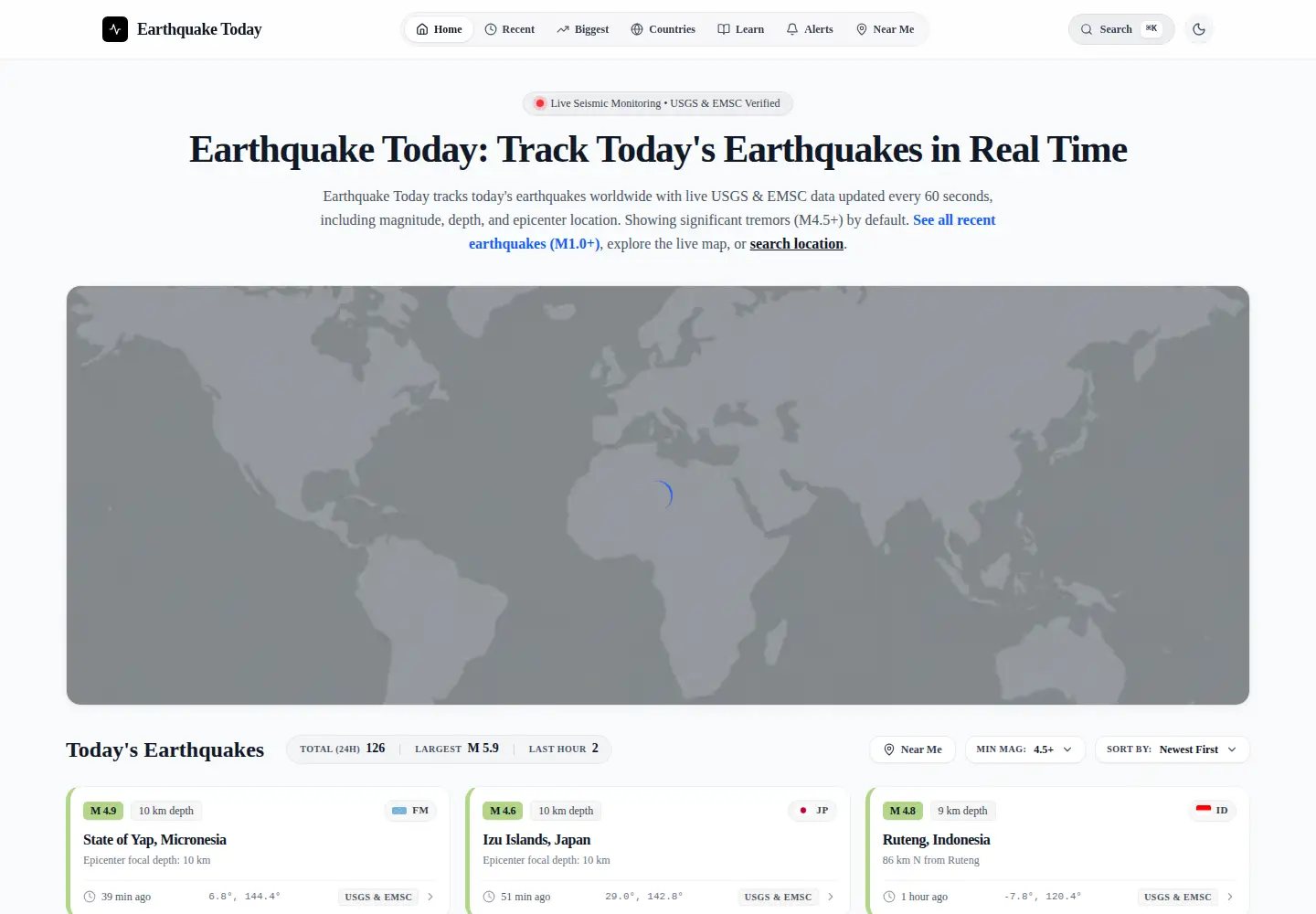Click the Earthquake Today pulse logo icon
Viewport: 1316px width, 914px height.
pos(115,29)
